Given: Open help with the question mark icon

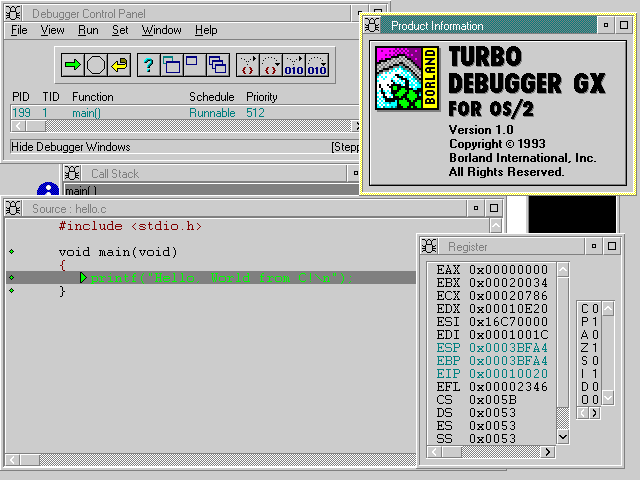Looking at the screenshot, I should [149, 65].
